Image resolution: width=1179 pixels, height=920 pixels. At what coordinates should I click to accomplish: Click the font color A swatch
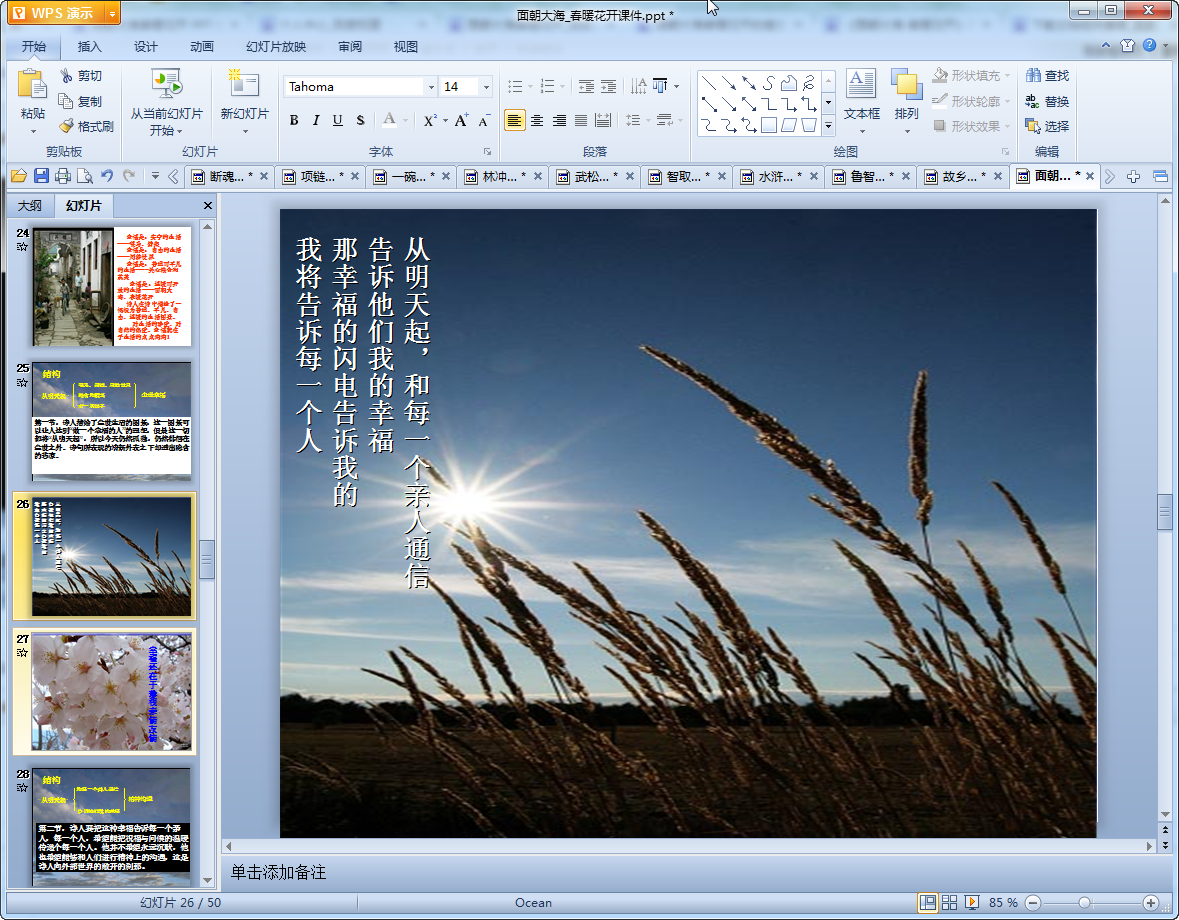[389, 120]
